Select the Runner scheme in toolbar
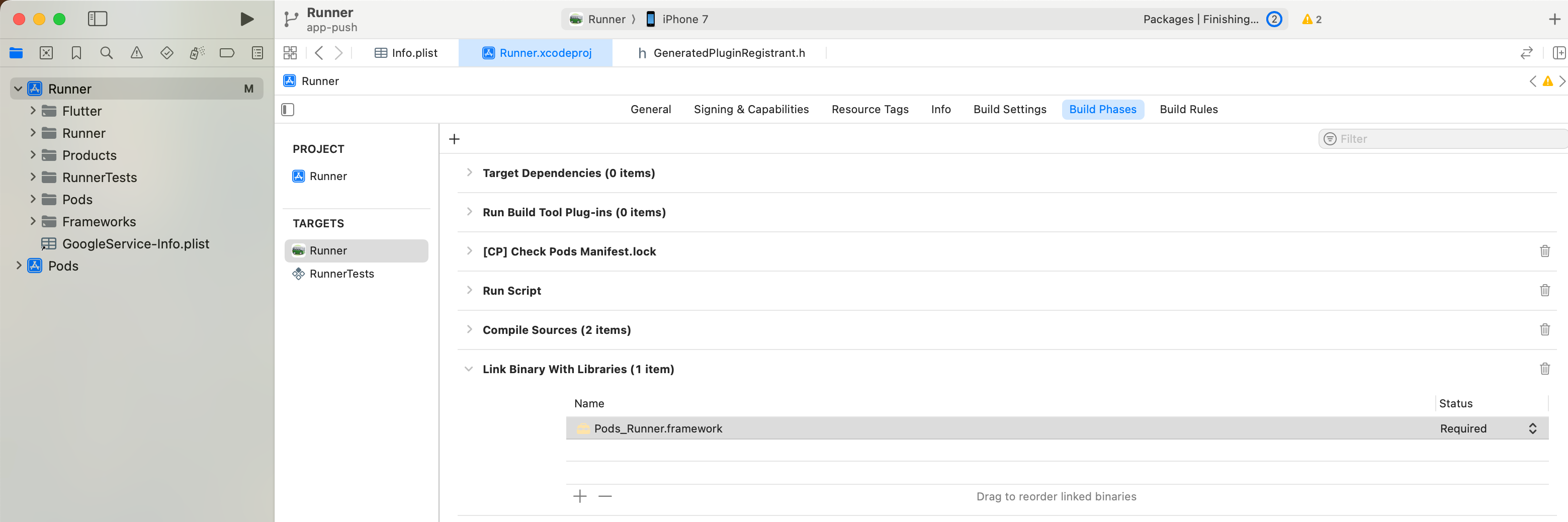 pos(597,19)
